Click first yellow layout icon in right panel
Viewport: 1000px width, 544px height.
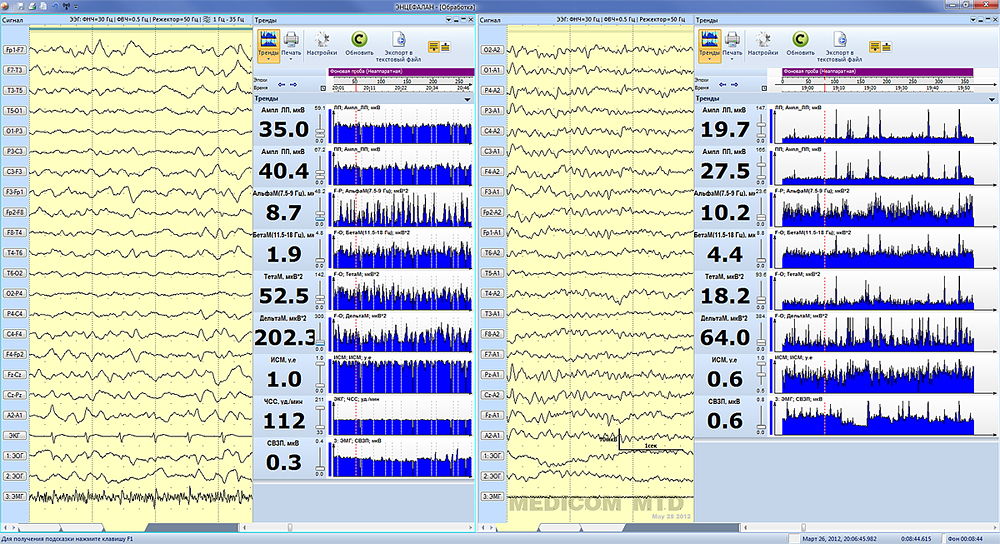tap(875, 47)
